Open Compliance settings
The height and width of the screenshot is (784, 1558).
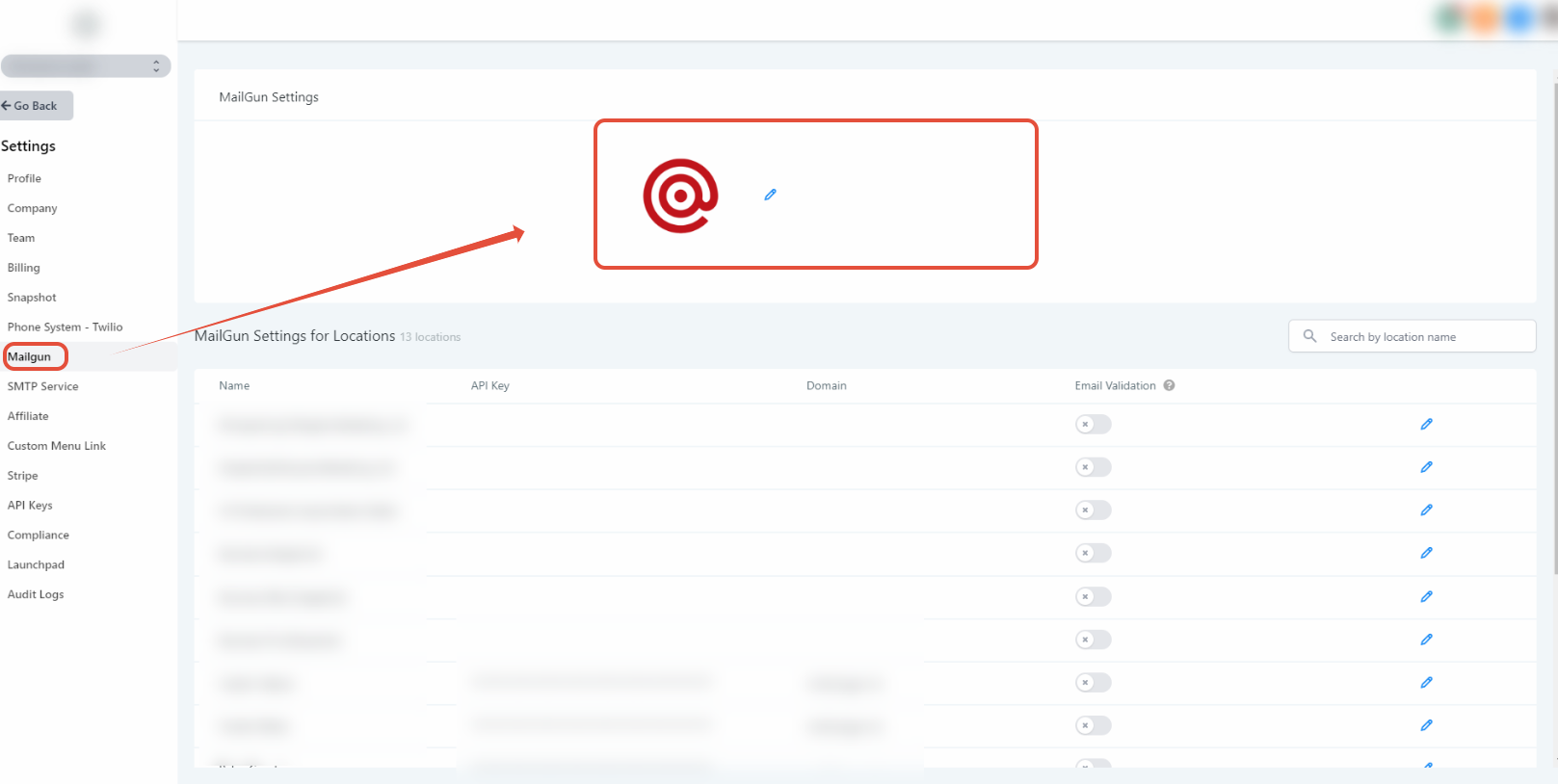(x=38, y=536)
